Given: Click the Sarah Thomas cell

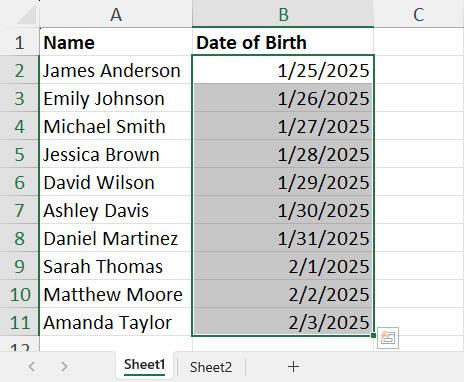Looking at the screenshot, I should coord(116,266).
